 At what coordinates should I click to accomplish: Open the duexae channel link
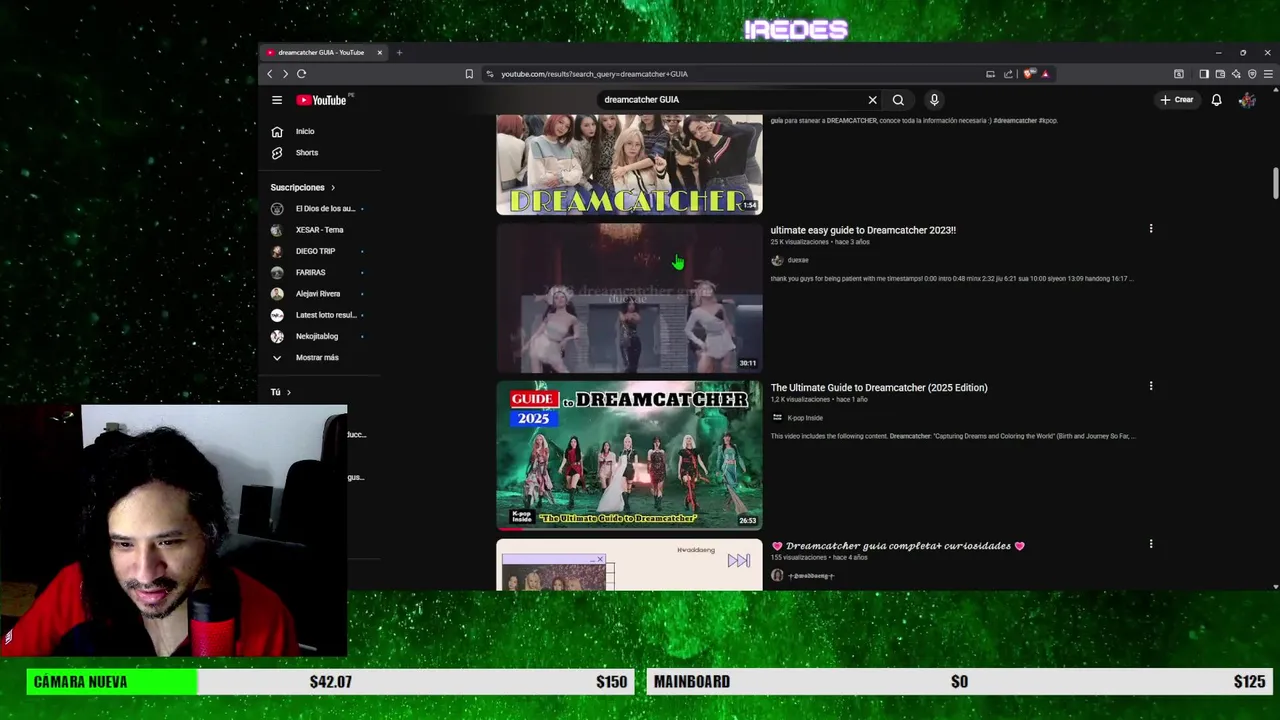pyautogui.click(x=798, y=260)
